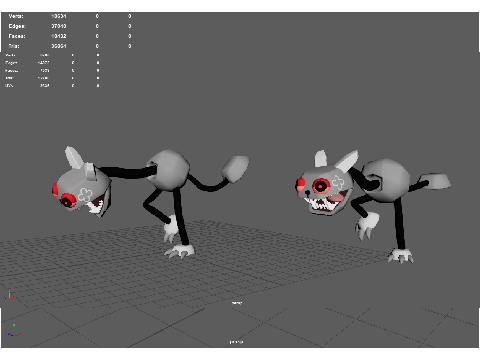Click the small origin axis icon above the corner gizmo

click(9, 295)
